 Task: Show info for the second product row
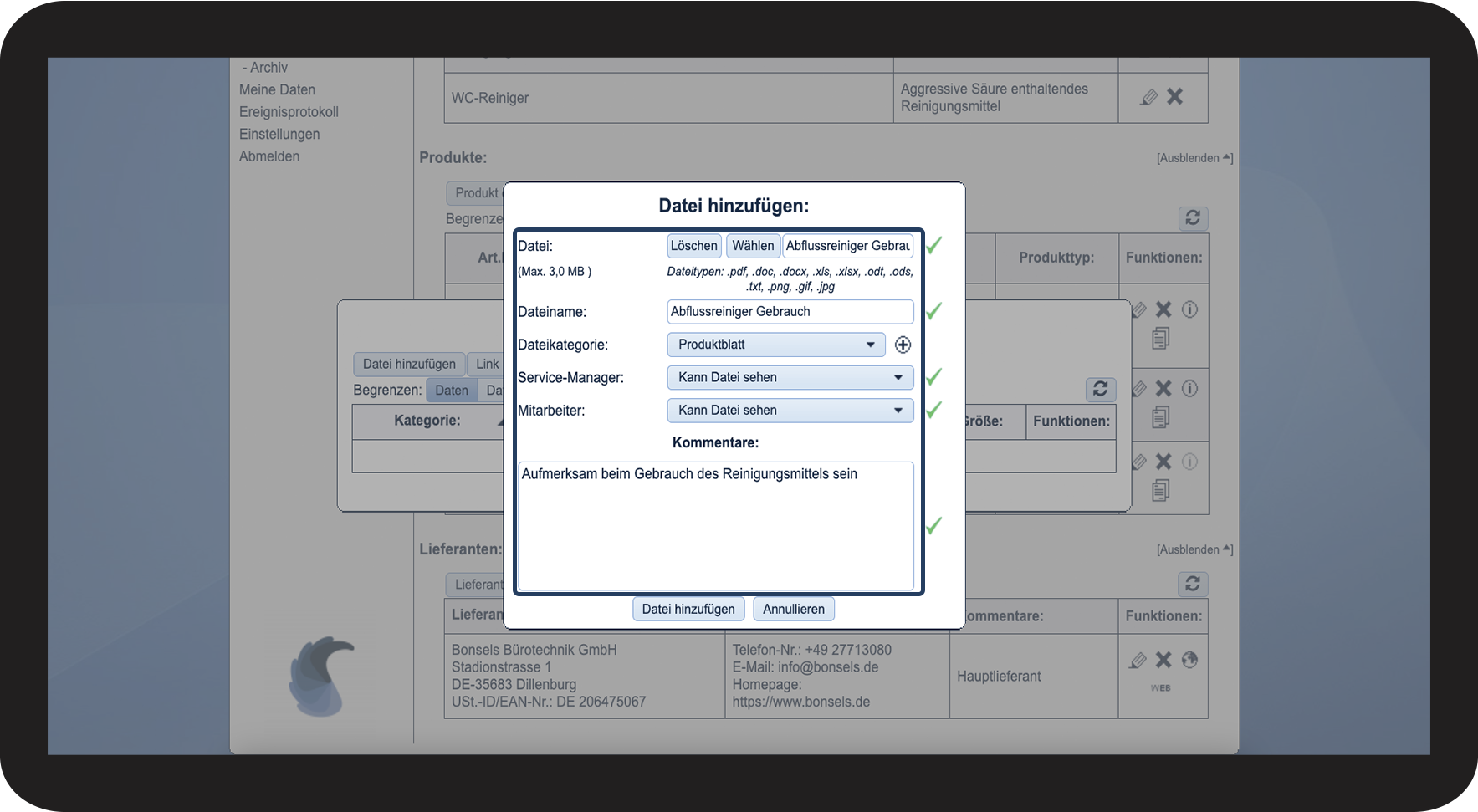tap(1189, 388)
